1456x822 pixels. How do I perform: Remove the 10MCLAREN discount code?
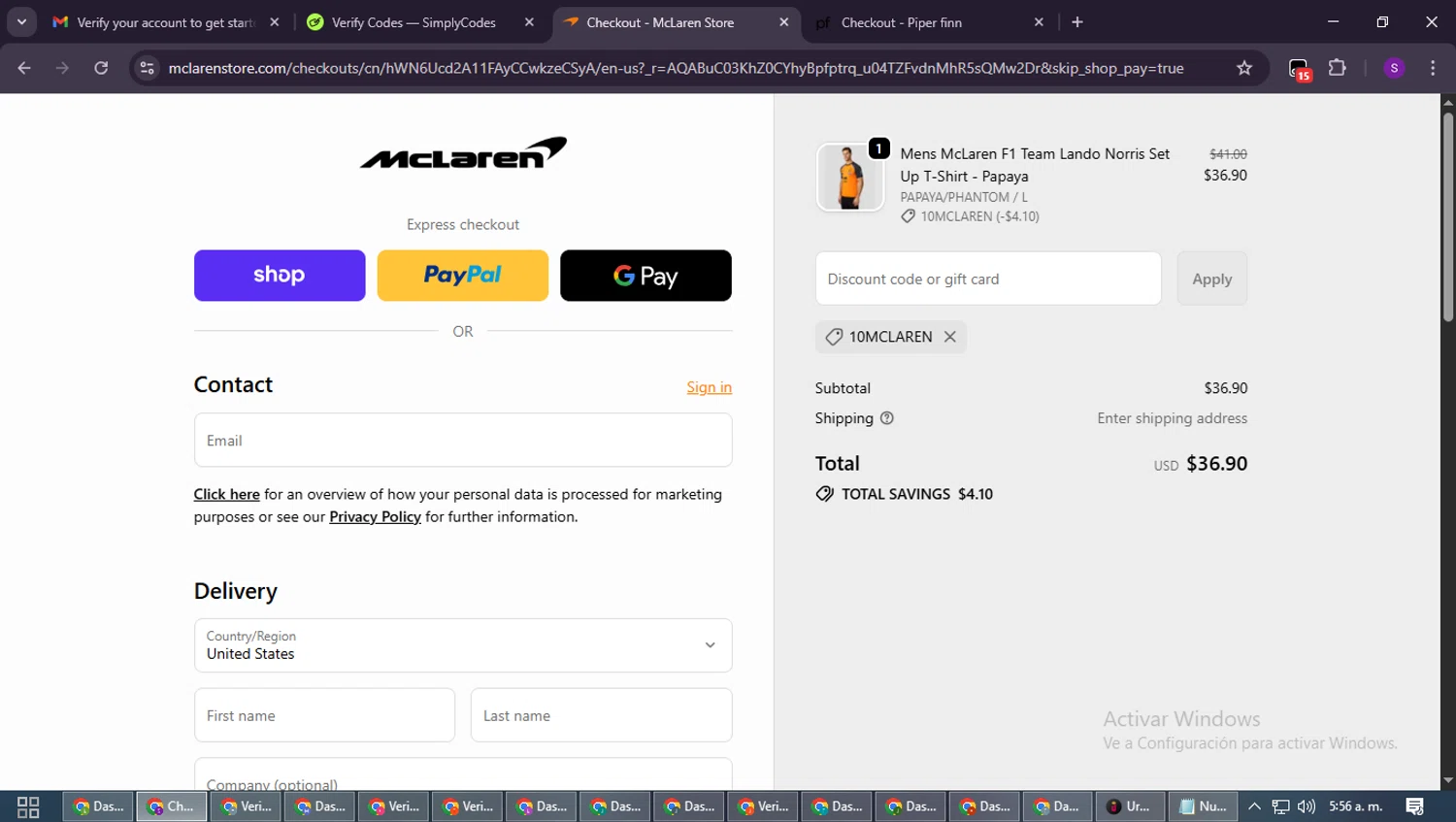coord(950,337)
